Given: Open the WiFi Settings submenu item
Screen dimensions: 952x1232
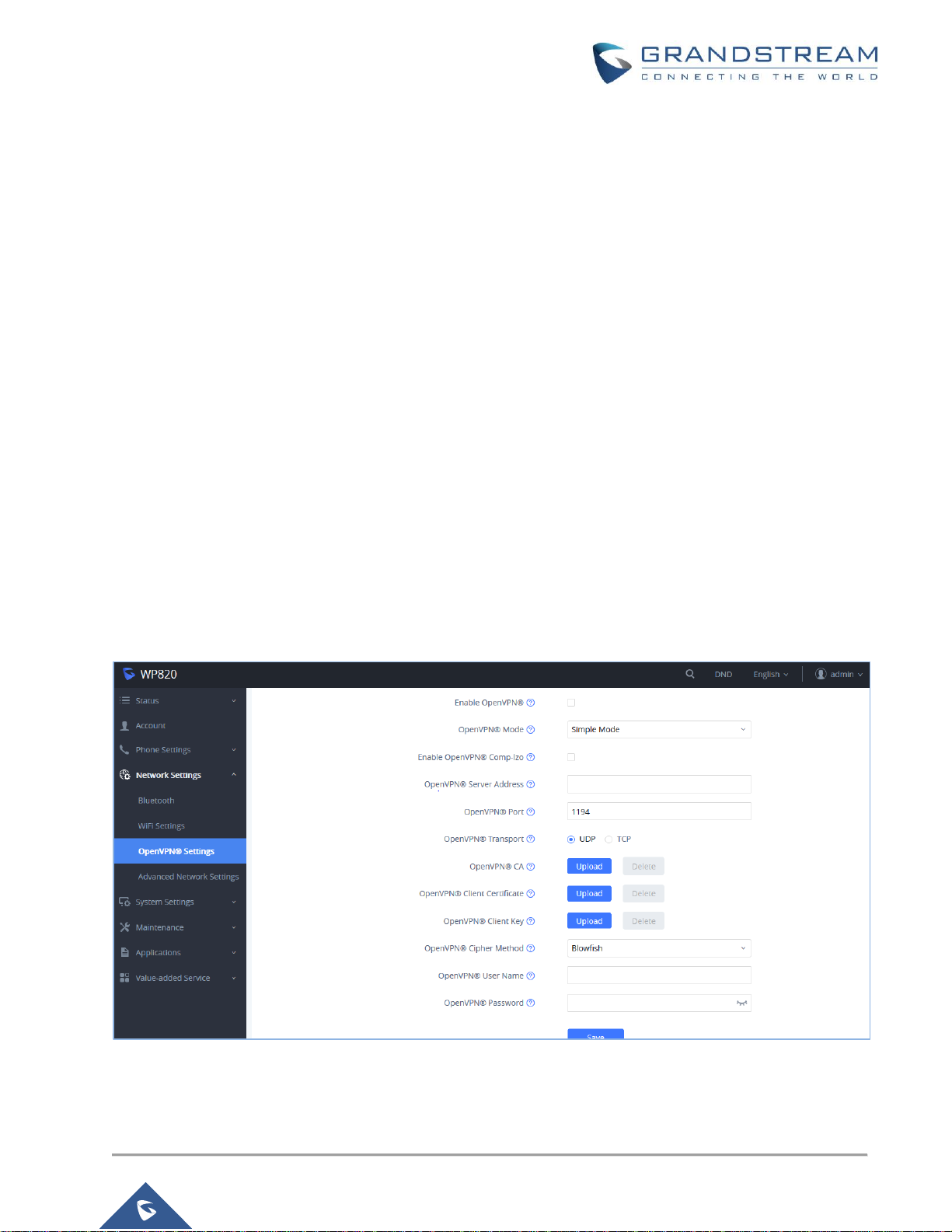Looking at the screenshot, I should click(x=180, y=826).
